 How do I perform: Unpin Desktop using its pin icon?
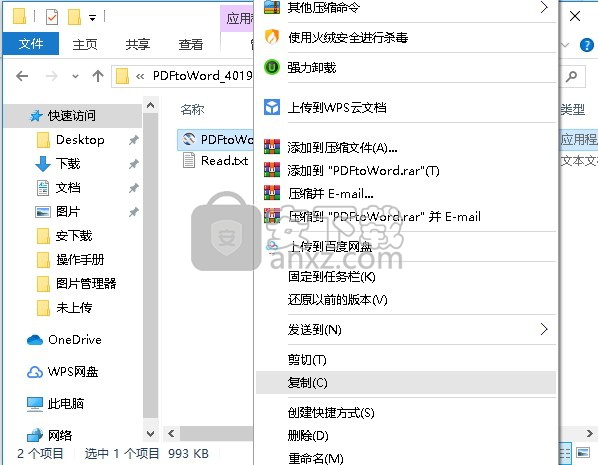(x=133, y=140)
